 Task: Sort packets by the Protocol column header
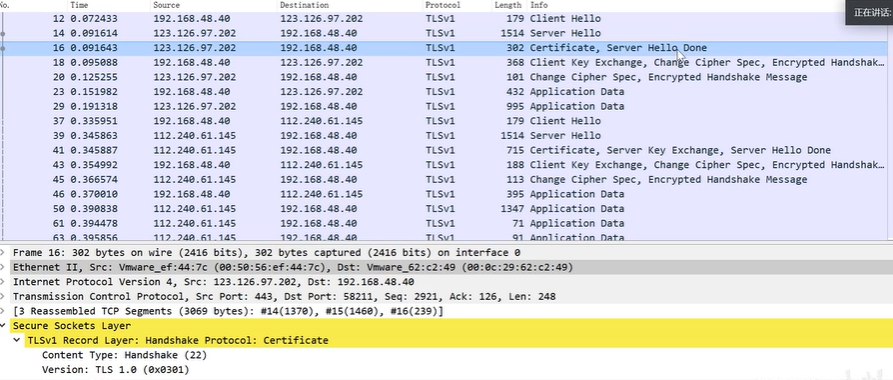pos(457,5)
